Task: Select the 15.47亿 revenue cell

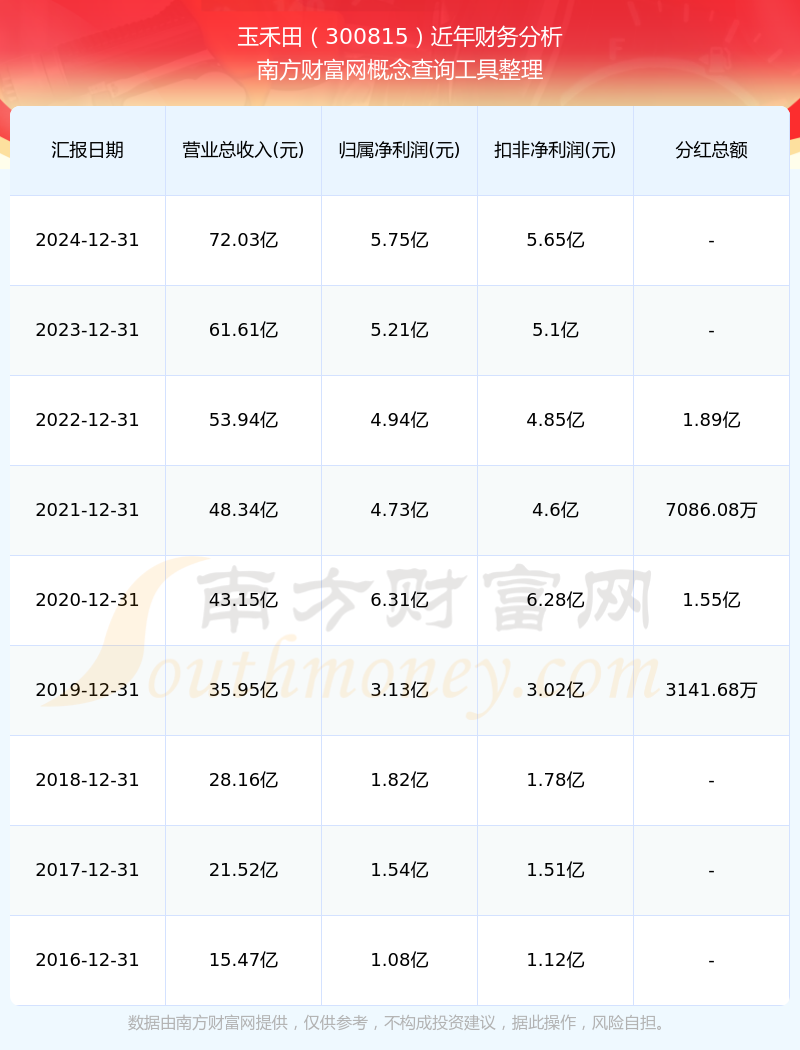Action: (244, 961)
